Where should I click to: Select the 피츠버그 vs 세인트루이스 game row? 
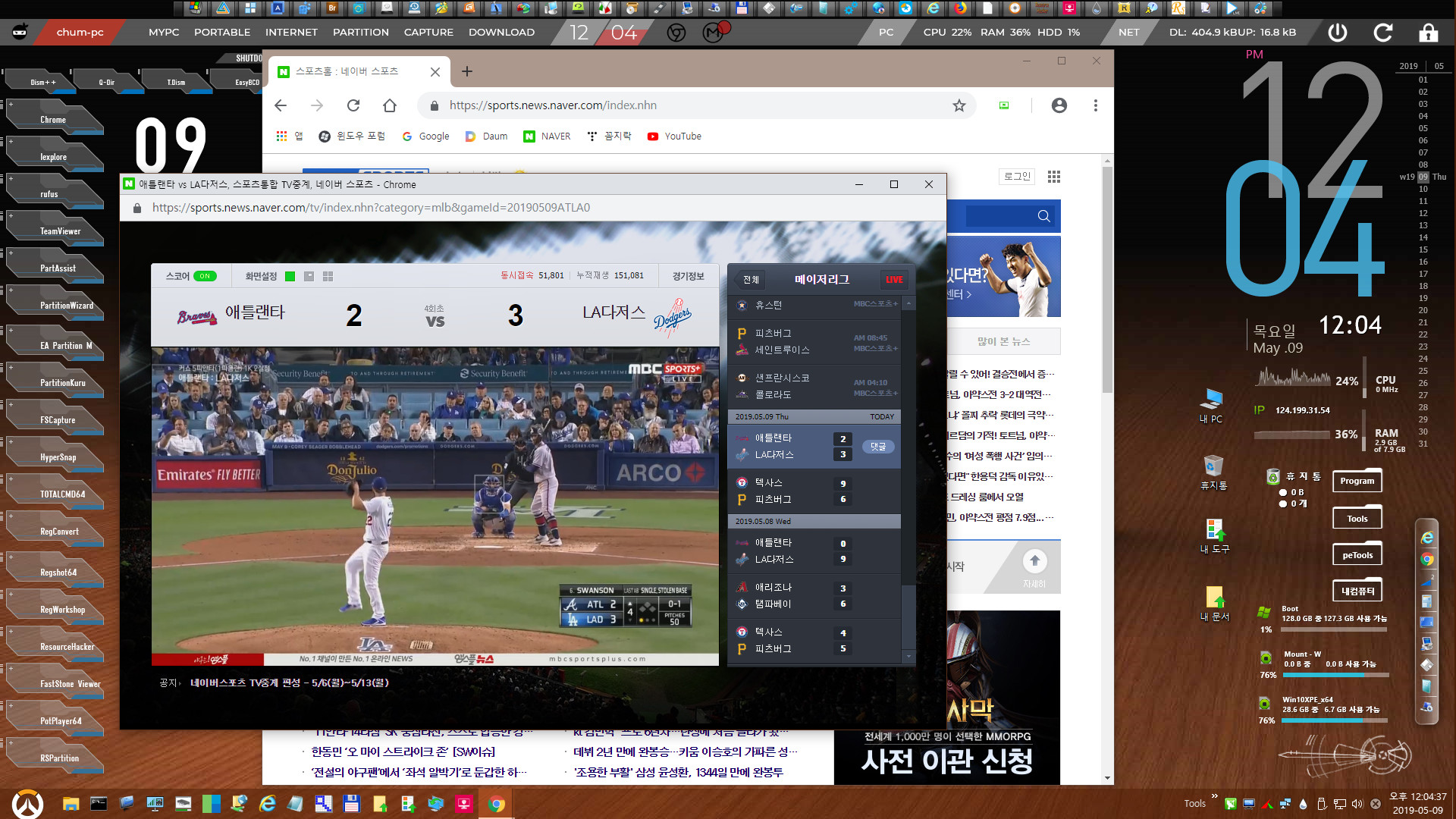coord(814,341)
